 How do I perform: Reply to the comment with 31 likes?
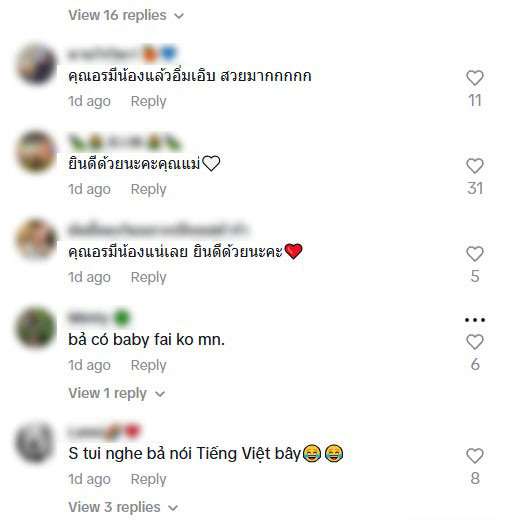click(x=148, y=189)
